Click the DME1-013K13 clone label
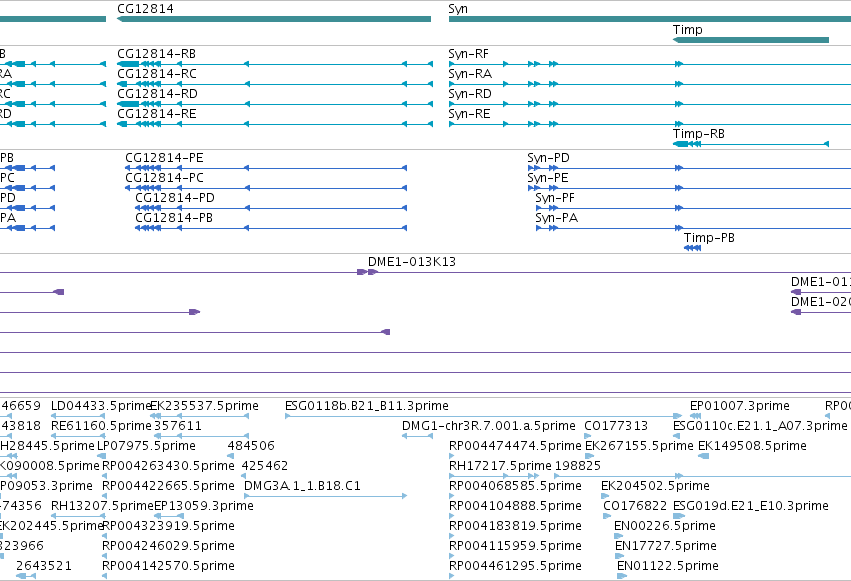851x581 pixels. coord(412,262)
